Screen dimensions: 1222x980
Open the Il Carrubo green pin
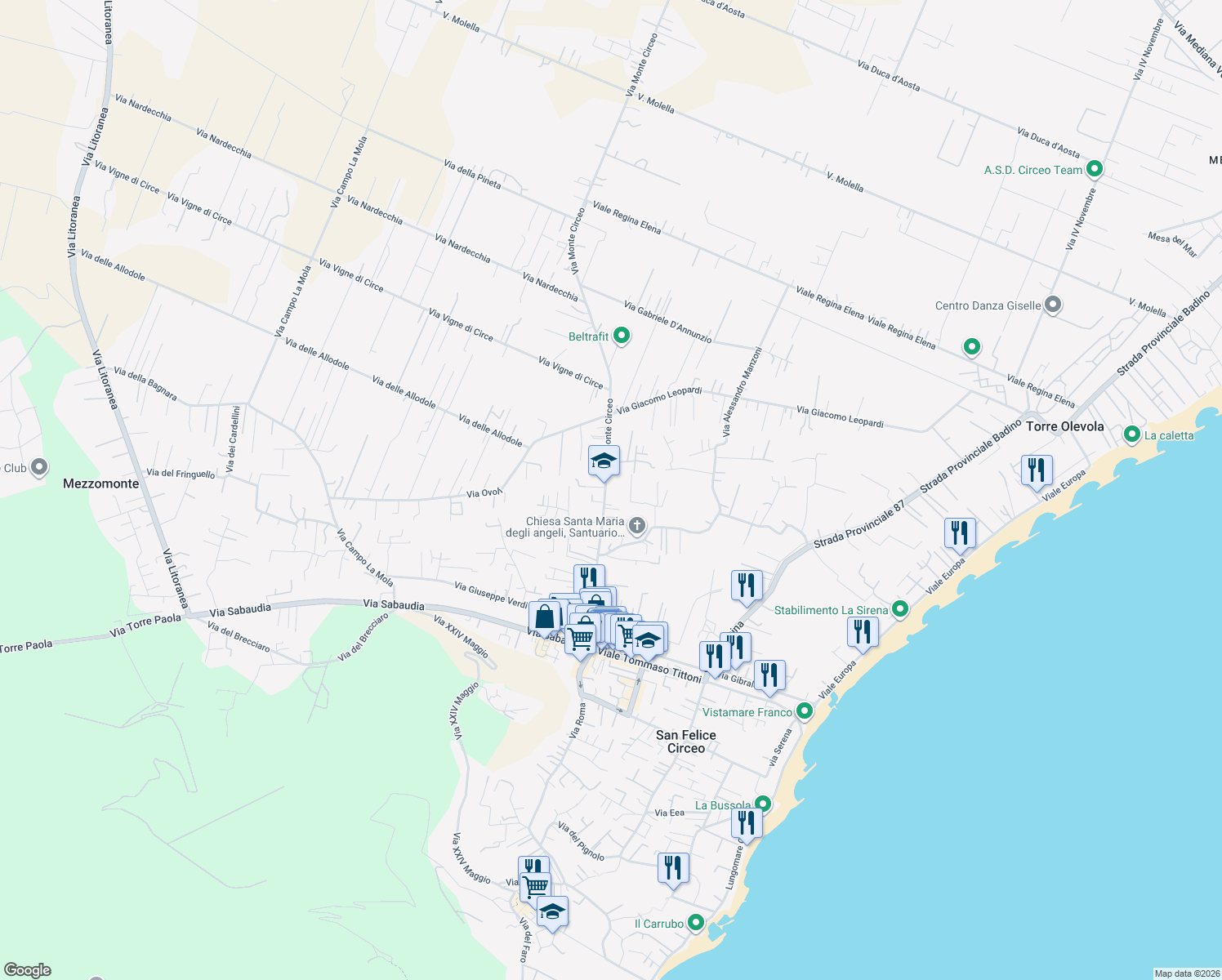coord(695,922)
